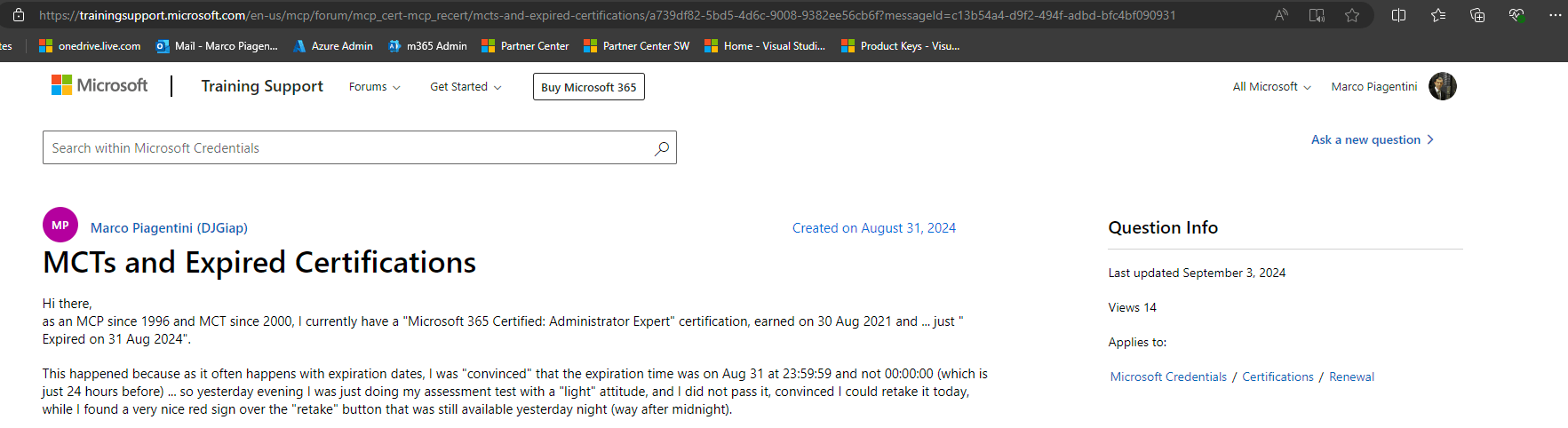The image size is (1568, 428).
Task: Open m365 Admin bookmark
Action: click(427, 46)
